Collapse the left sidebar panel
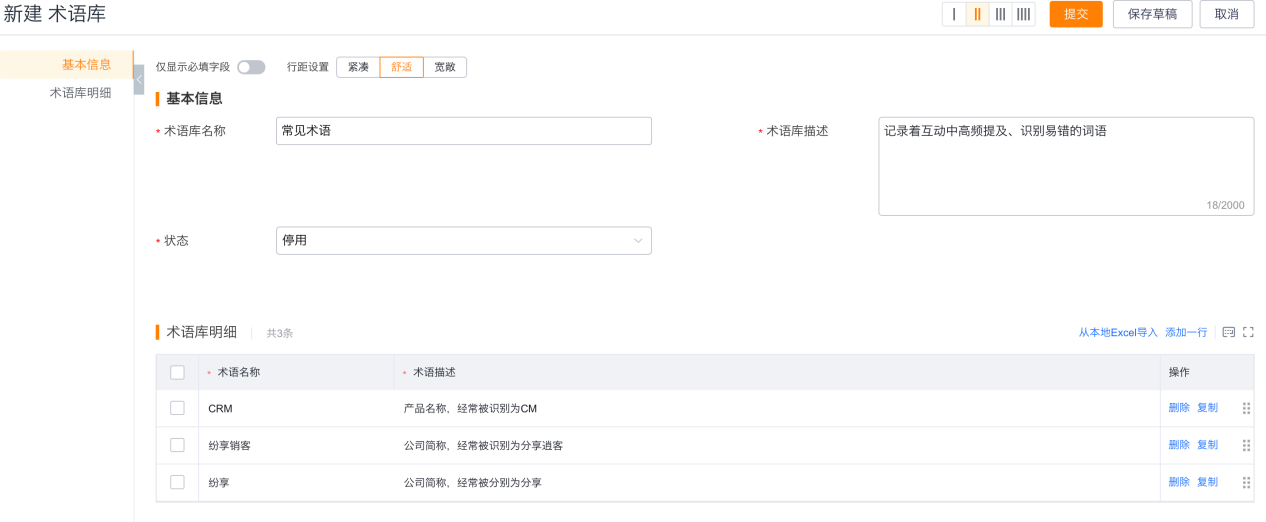Viewport: 1266px width, 522px height. point(139,79)
